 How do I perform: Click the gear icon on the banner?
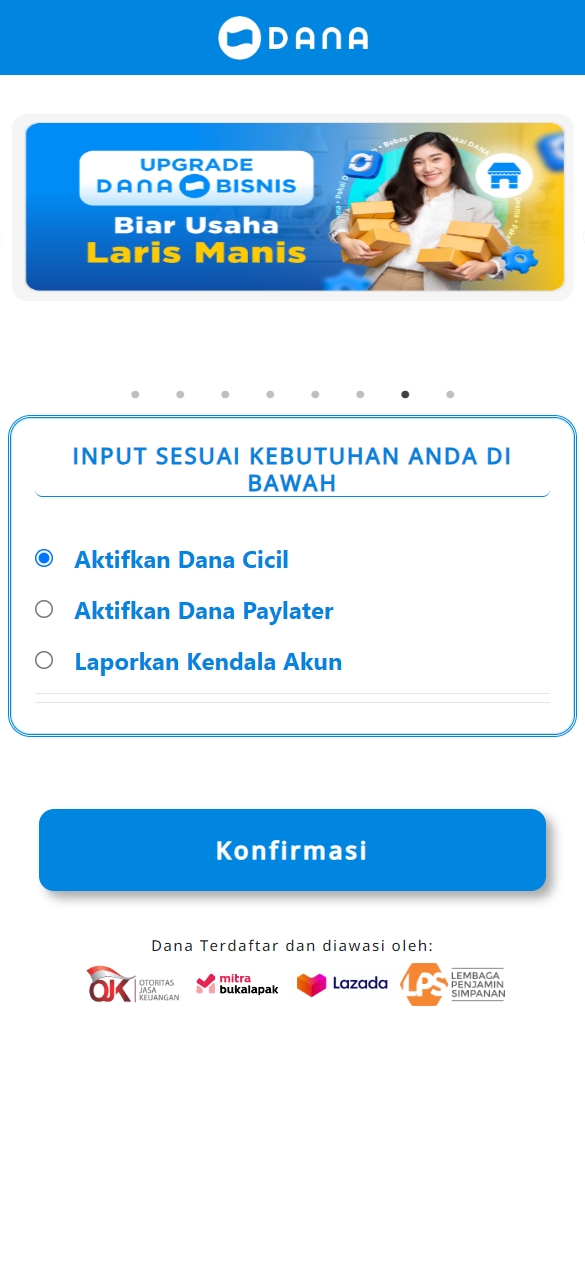click(x=520, y=259)
